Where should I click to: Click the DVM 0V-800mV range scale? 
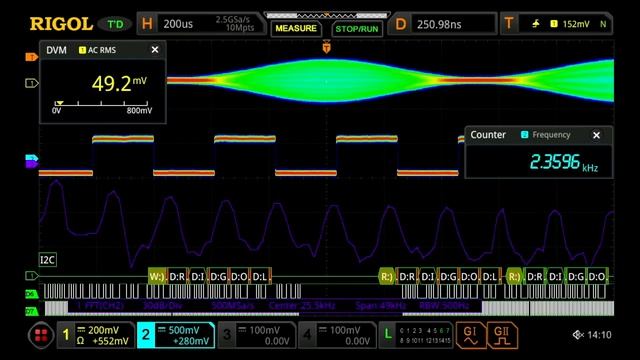coord(101,106)
